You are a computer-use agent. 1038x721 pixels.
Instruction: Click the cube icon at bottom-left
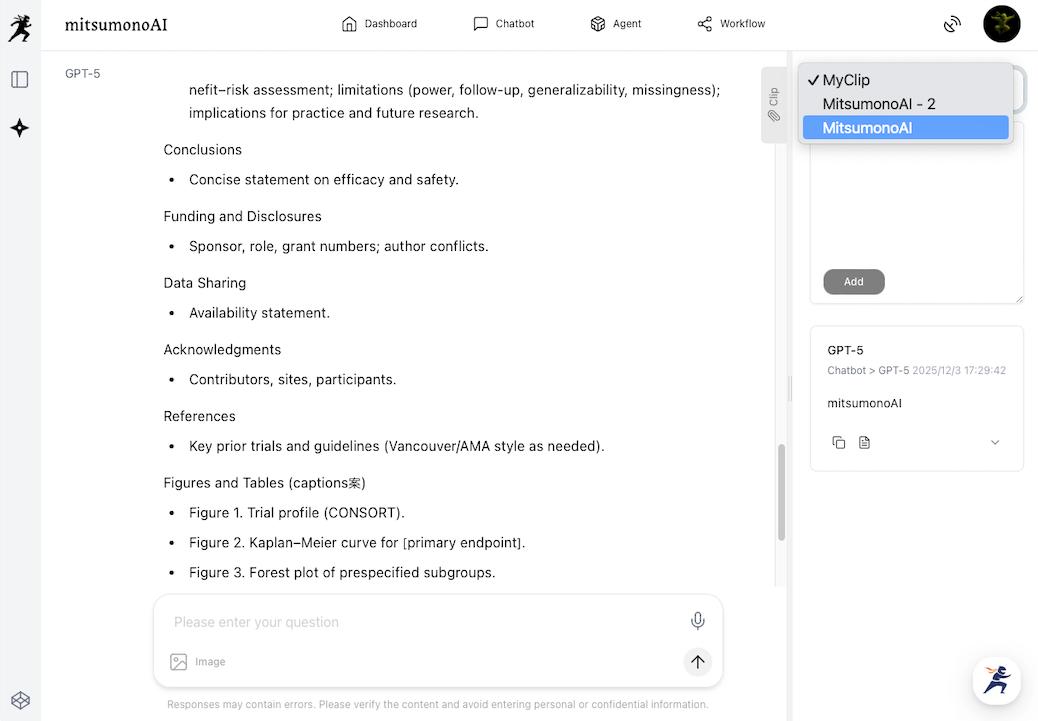tap(20, 700)
